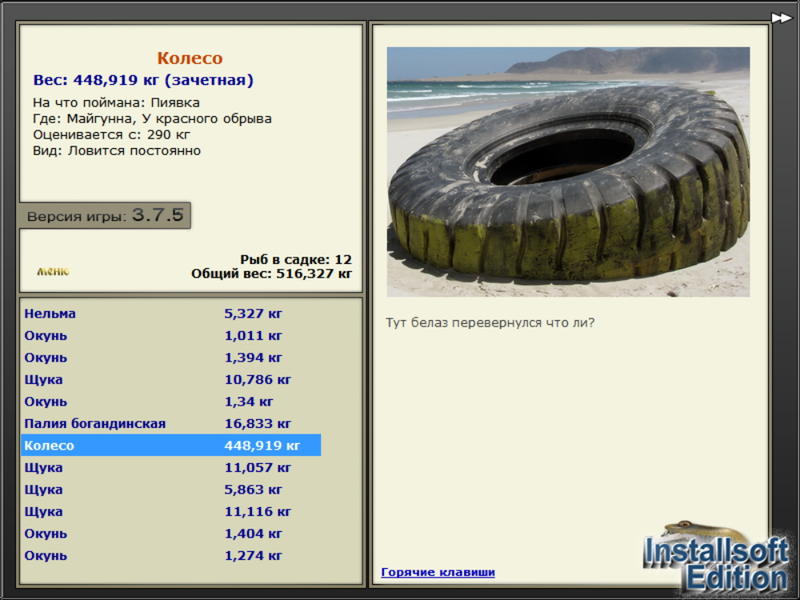This screenshot has height=600, width=800.
Task: Click the Вид: Ловится постоянно line
Action: point(117,151)
